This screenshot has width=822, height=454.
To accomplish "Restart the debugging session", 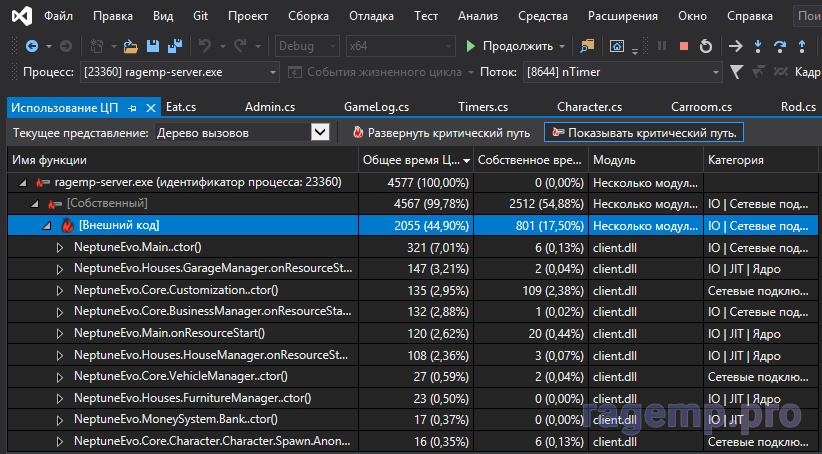I will [706, 46].
